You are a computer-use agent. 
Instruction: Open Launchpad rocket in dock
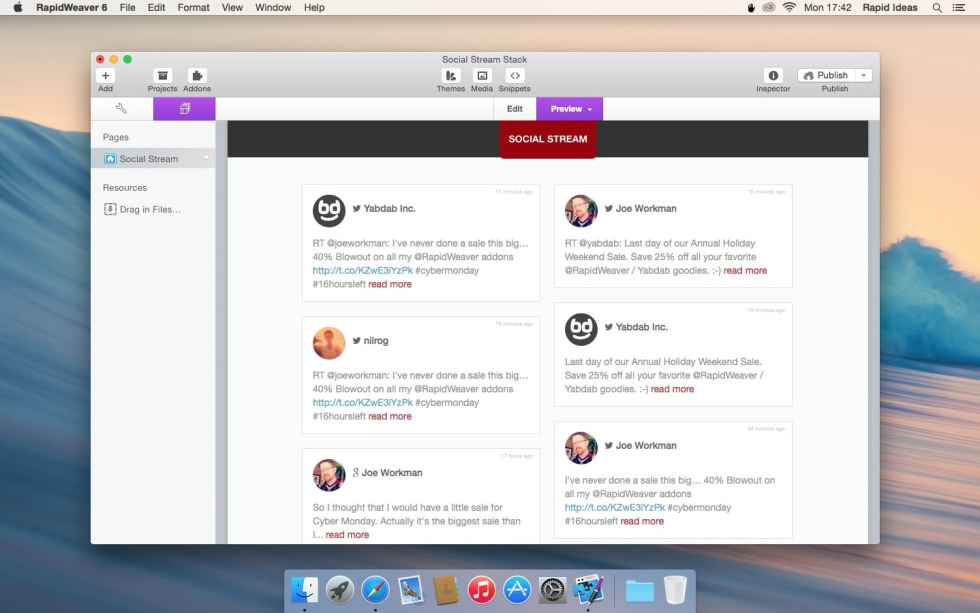(339, 589)
